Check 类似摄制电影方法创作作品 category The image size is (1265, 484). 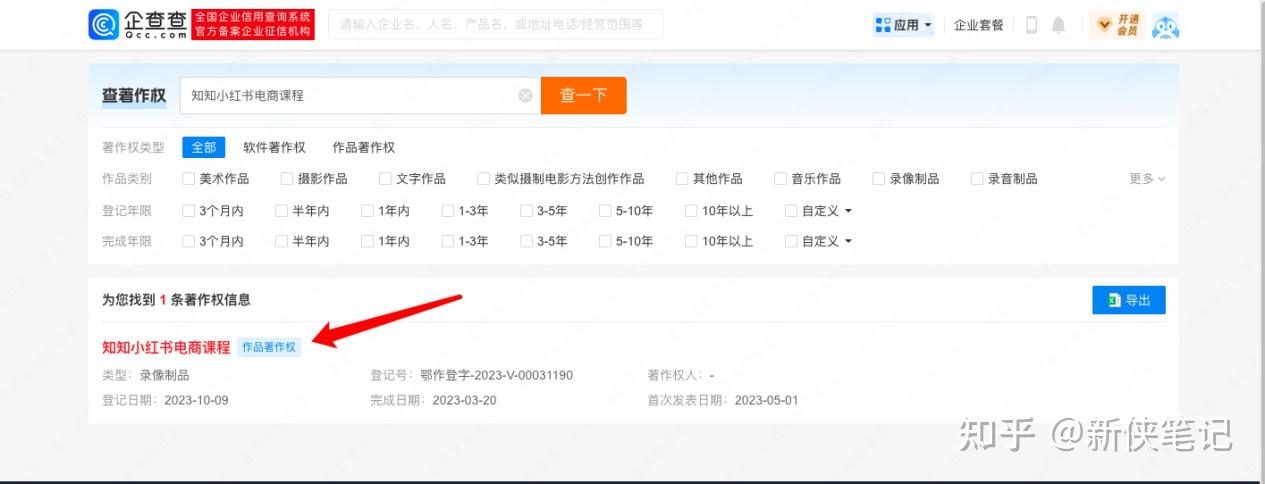tap(484, 179)
